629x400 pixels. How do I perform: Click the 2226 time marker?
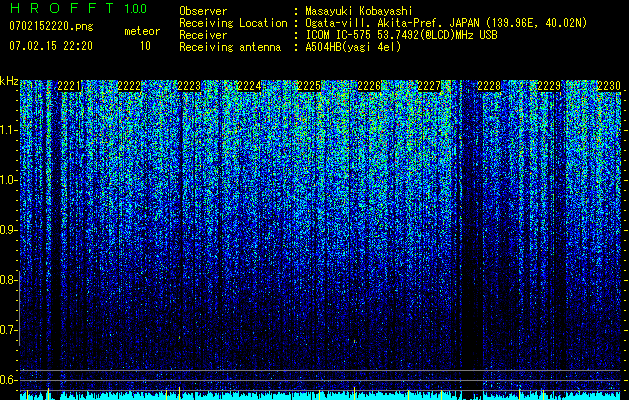tap(369, 86)
